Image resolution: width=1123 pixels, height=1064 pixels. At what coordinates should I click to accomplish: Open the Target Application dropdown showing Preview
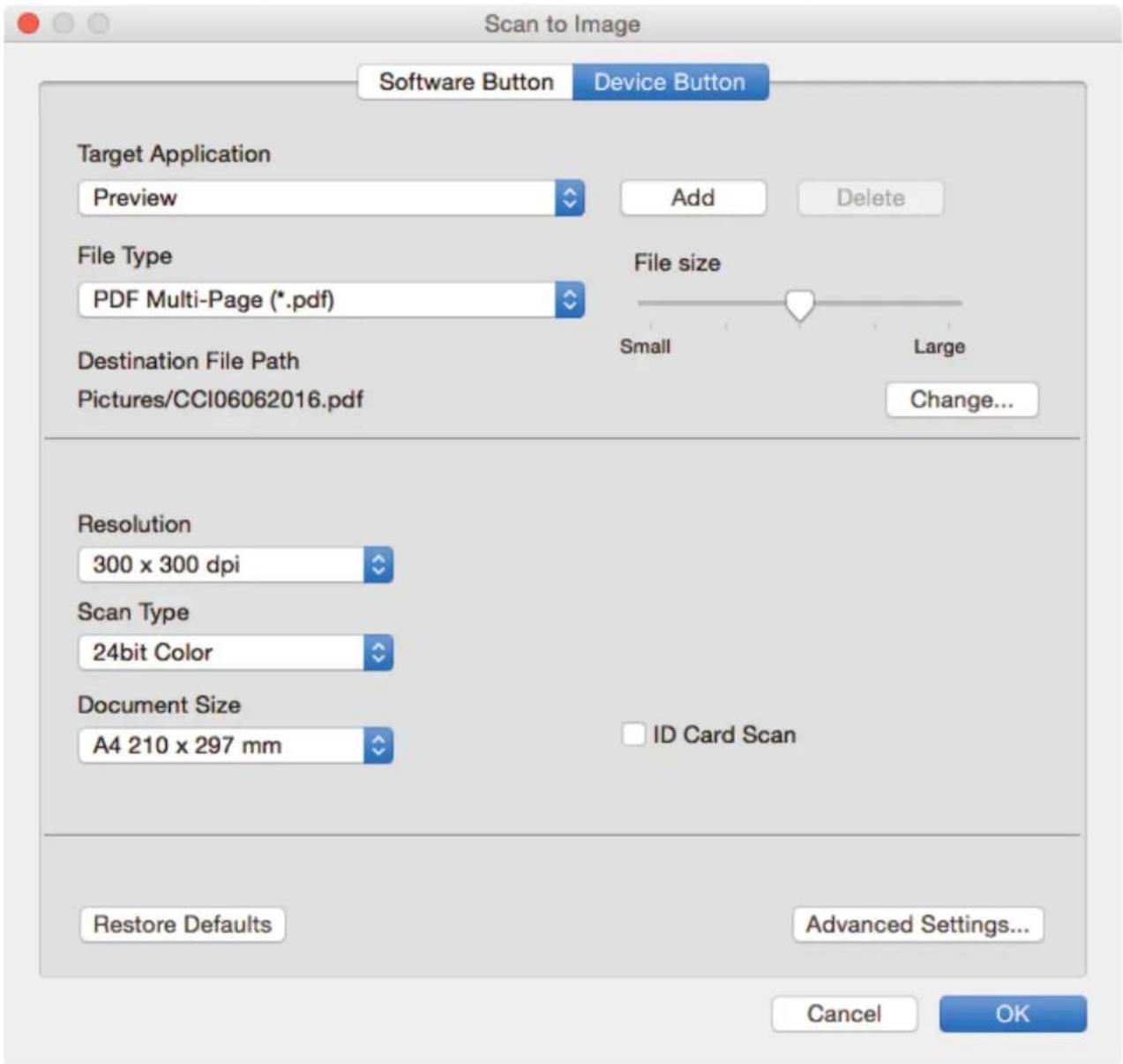click(332, 198)
